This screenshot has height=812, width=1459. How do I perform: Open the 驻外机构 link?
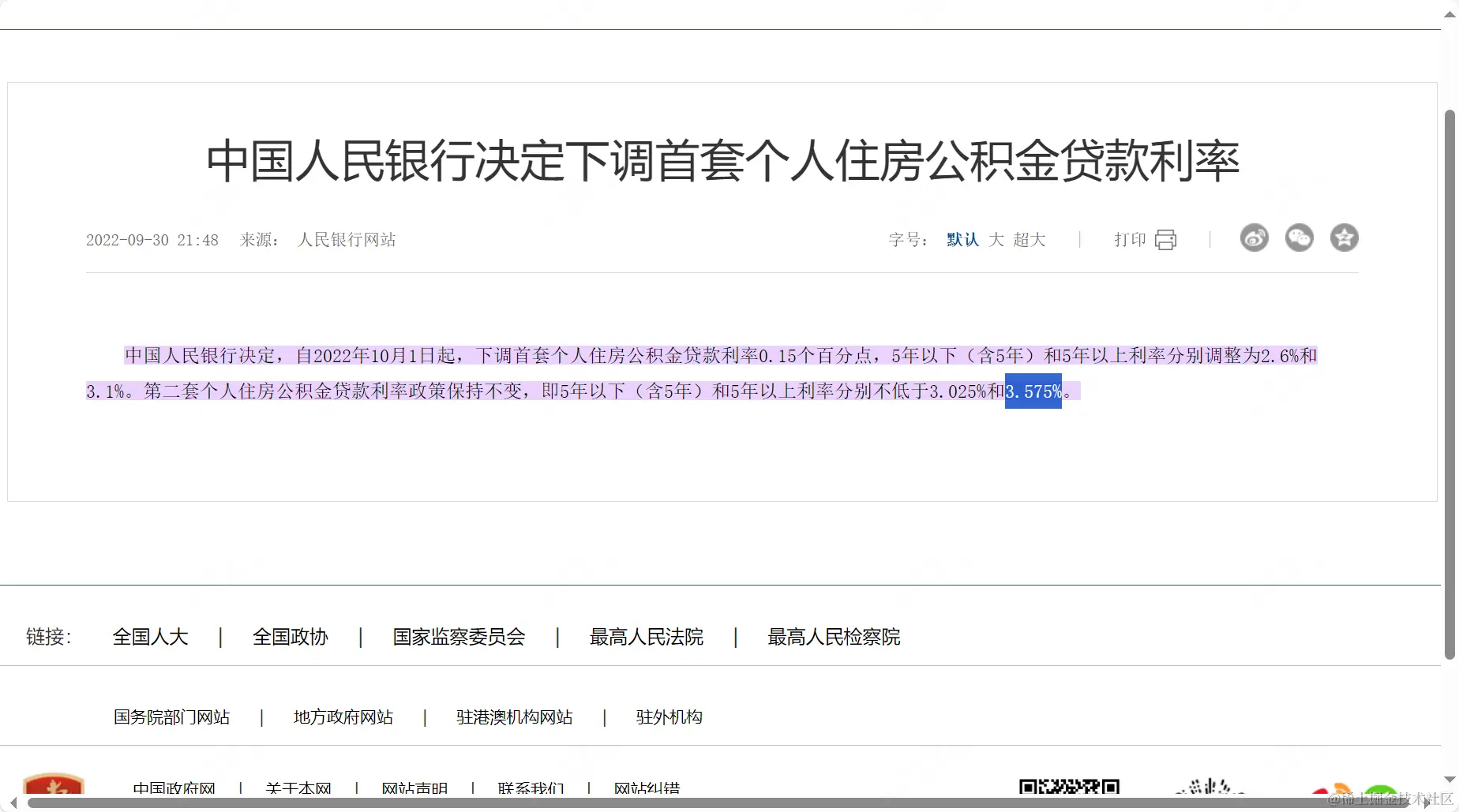click(669, 717)
